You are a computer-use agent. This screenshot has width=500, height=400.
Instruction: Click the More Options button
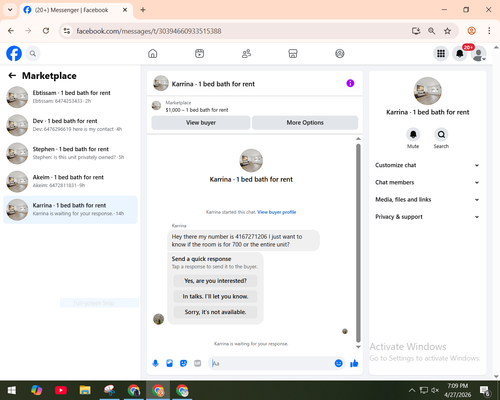(305, 123)
